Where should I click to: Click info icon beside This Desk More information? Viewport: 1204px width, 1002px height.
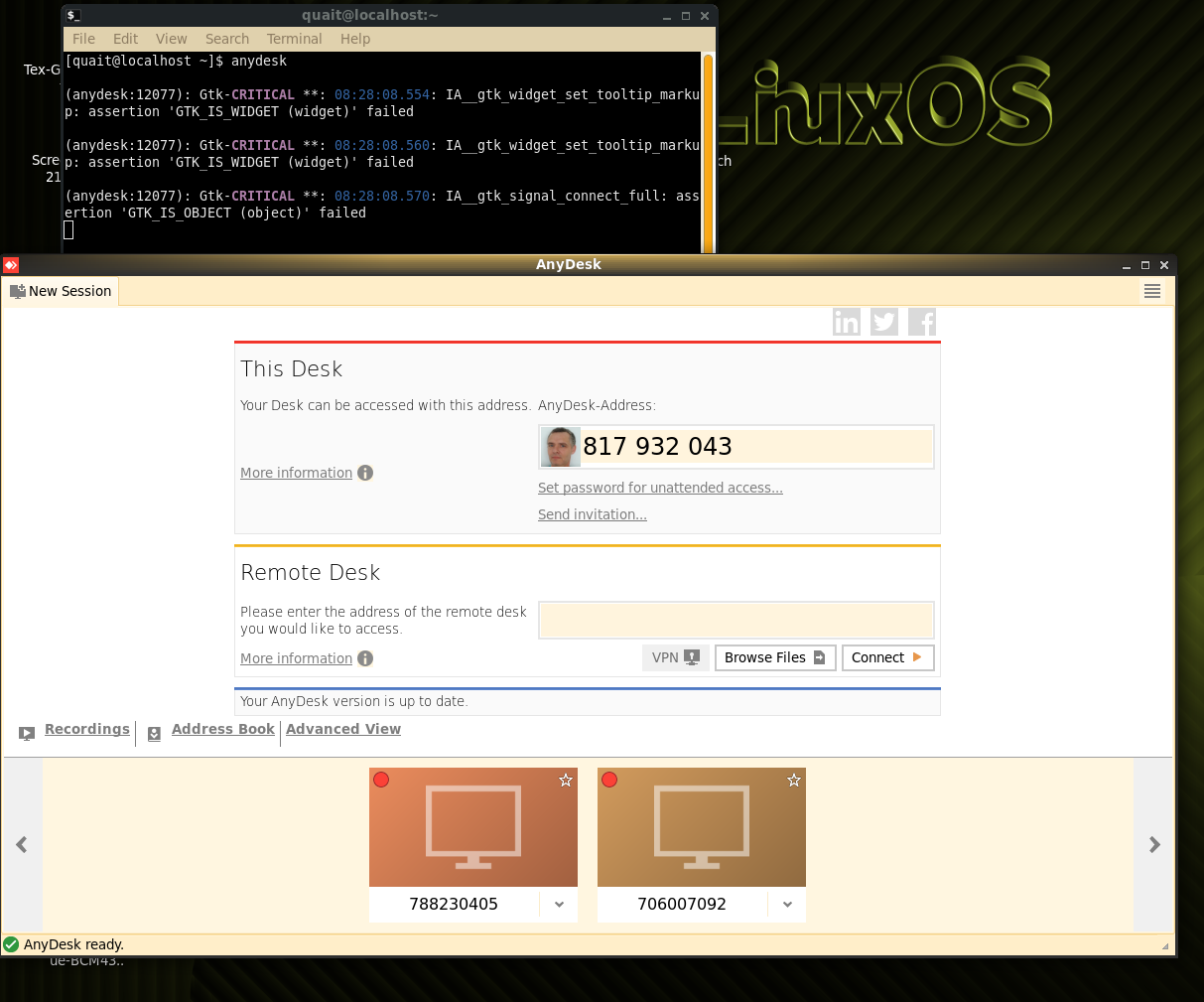coord(365,473)
